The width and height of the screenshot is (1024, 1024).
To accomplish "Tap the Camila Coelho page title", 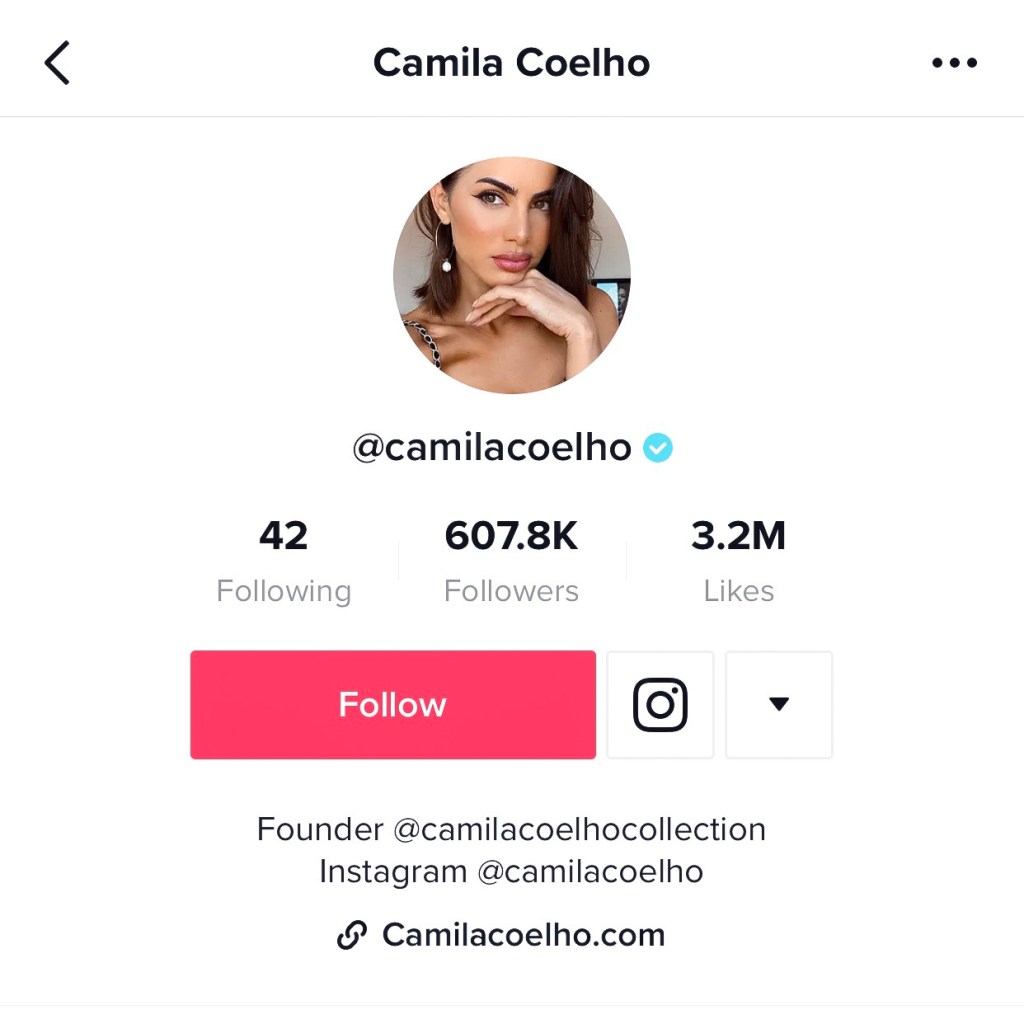I will pos(511,63).
